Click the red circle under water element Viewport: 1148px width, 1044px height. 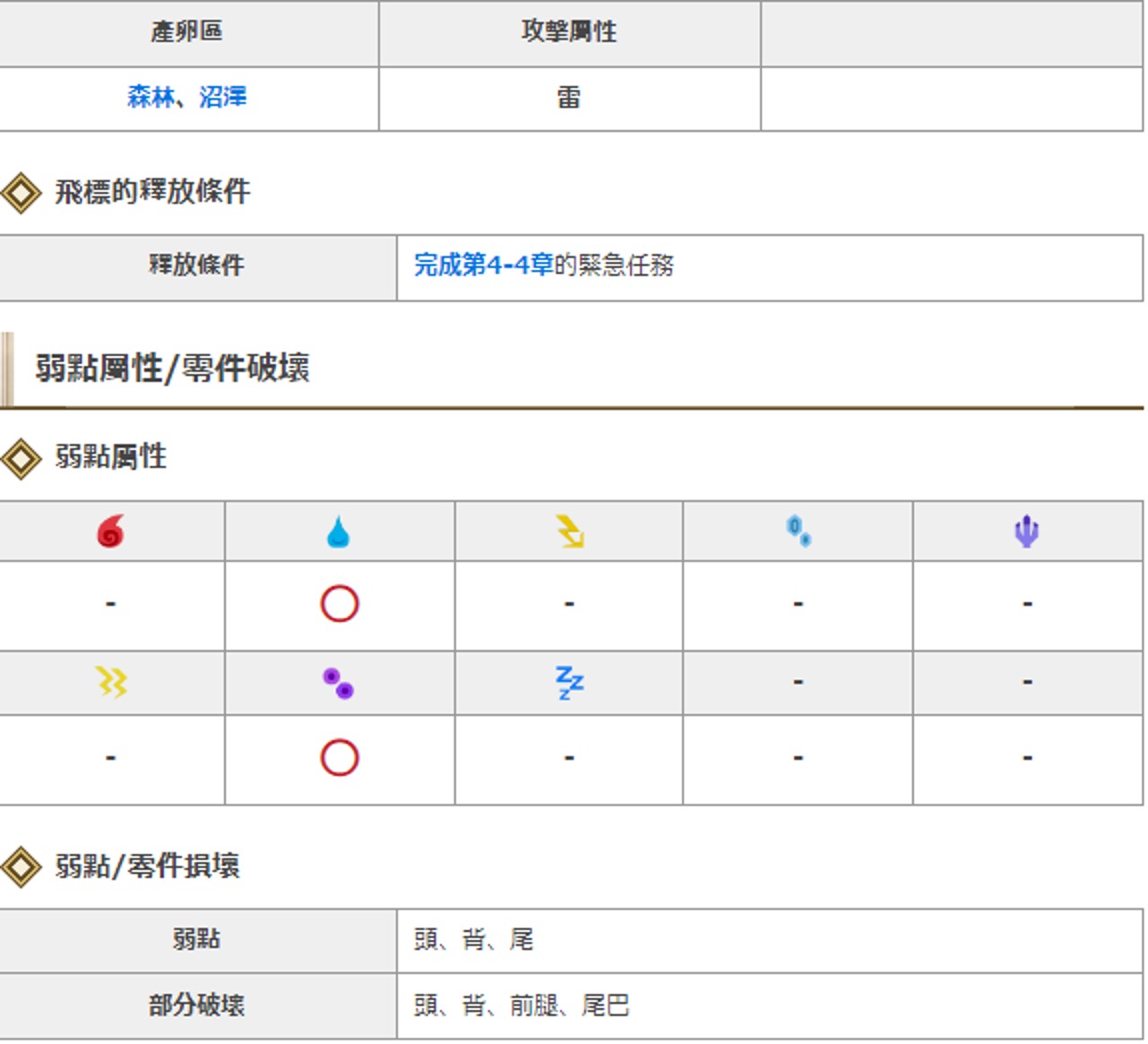pyautogui.click(x=339, y=604)
